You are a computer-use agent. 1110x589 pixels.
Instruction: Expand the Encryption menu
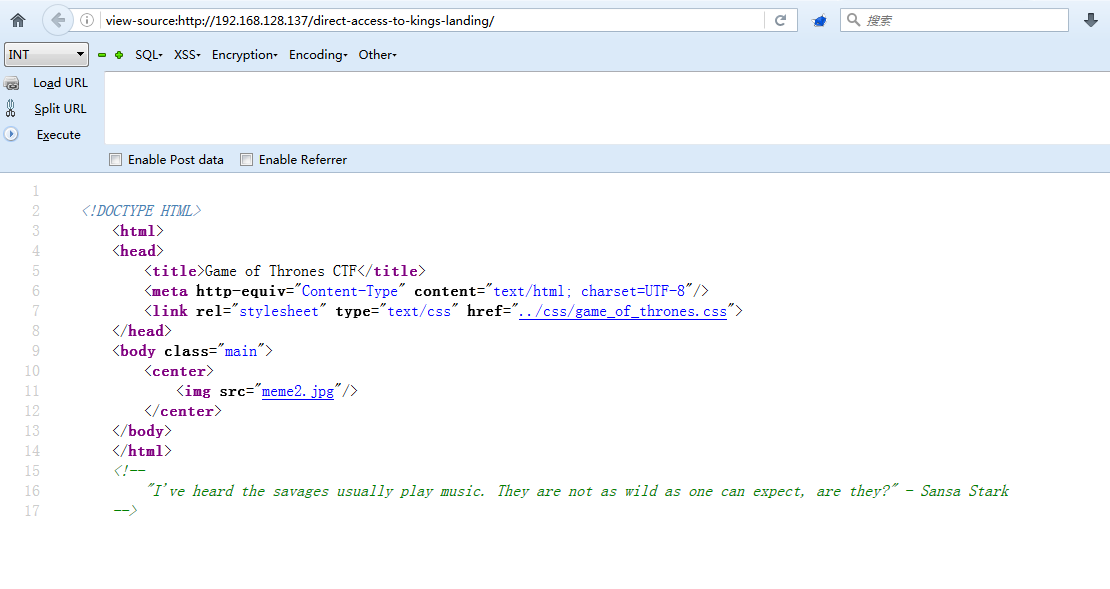point(244,55)
